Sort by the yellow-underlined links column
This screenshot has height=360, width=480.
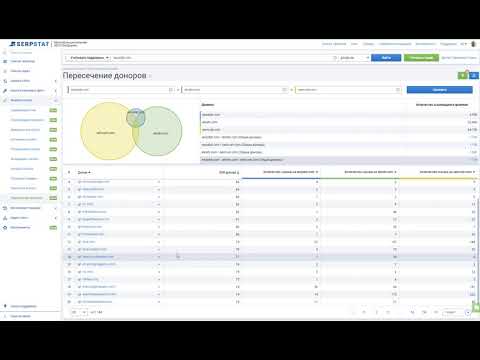point(447,172)
